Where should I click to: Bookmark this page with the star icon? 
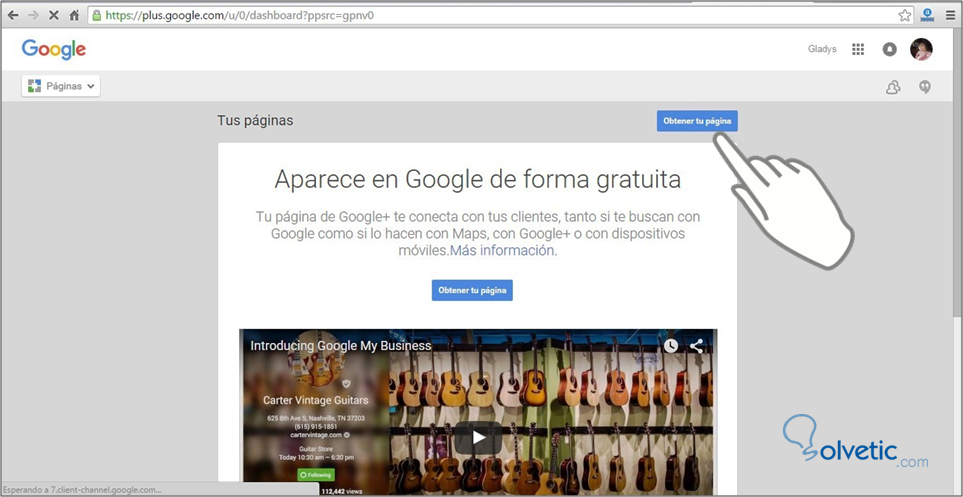[x=905, y=15]
